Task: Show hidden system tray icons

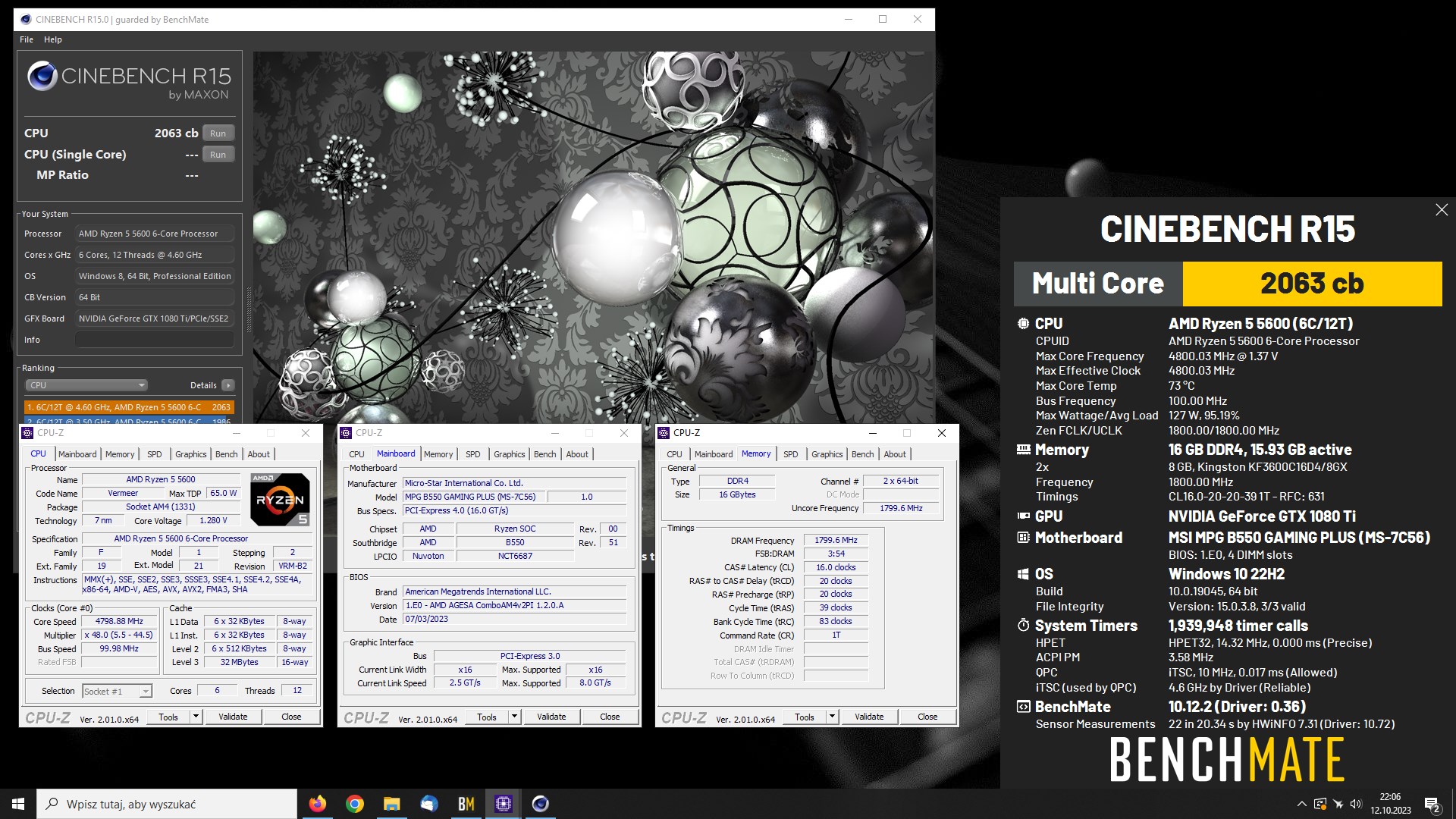Action: point(1301,804)
